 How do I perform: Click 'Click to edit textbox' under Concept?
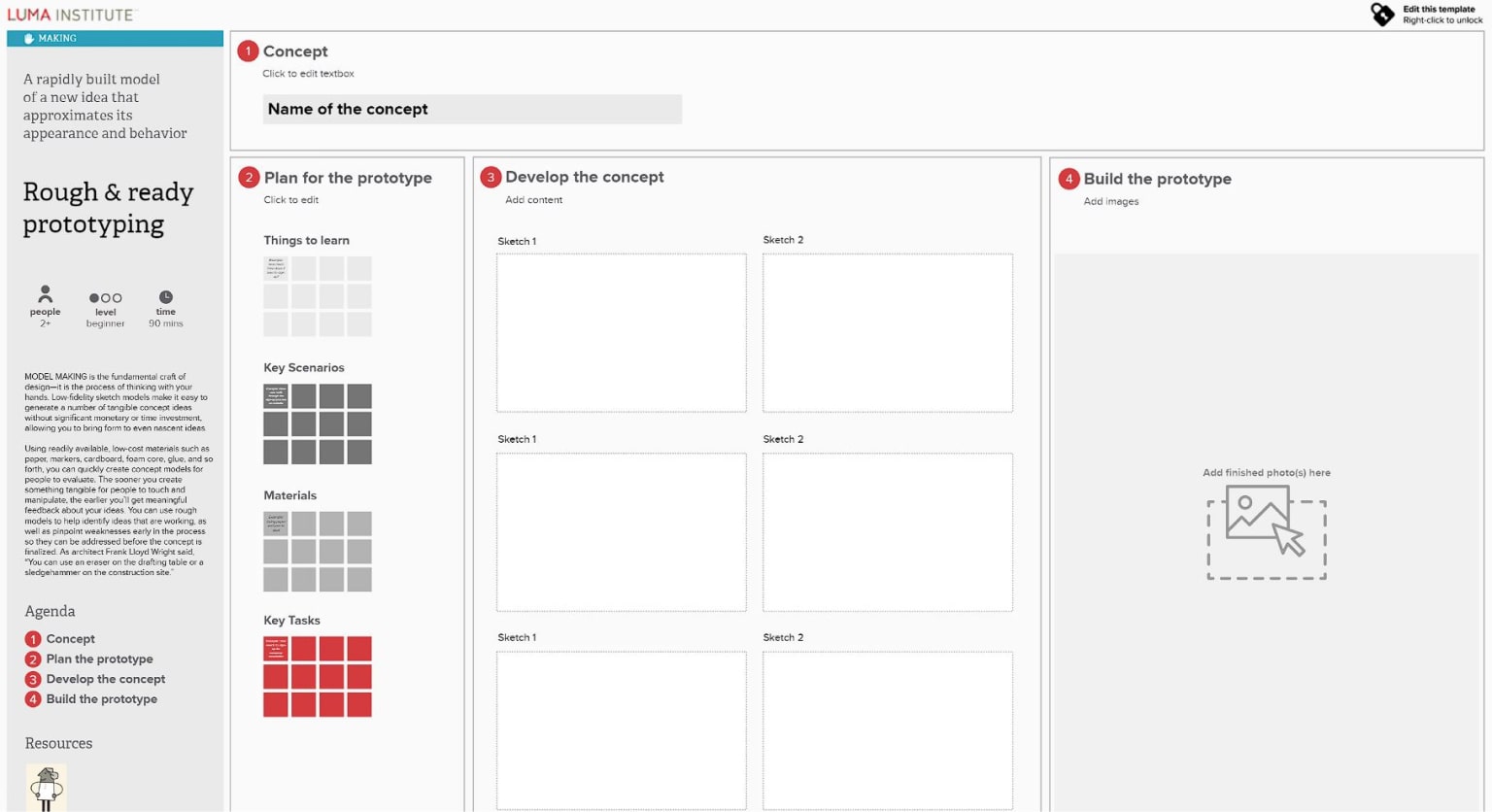point(308,73)
